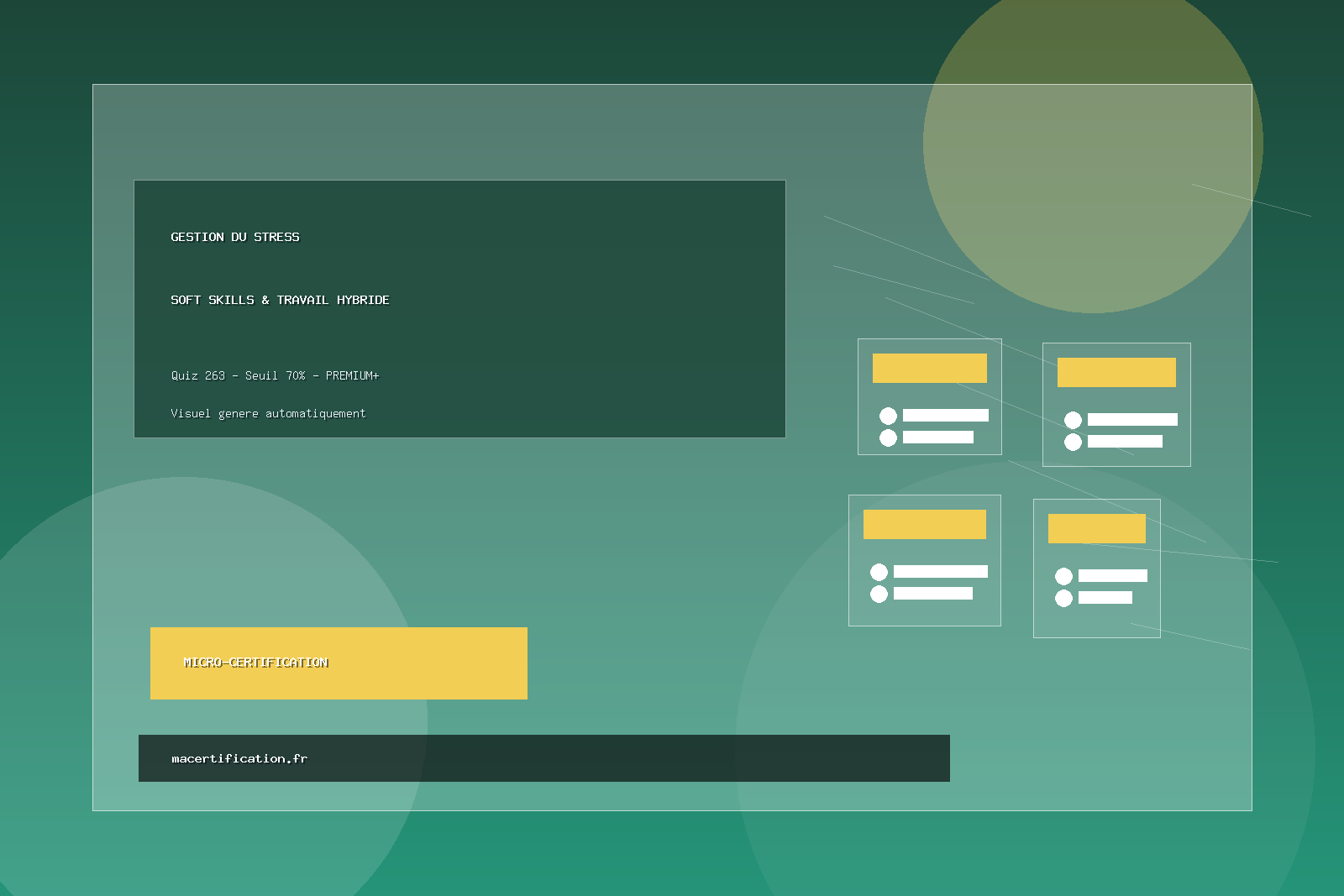
Task: Choose first white circle in upper-right quiz card
Action: 1073,420
